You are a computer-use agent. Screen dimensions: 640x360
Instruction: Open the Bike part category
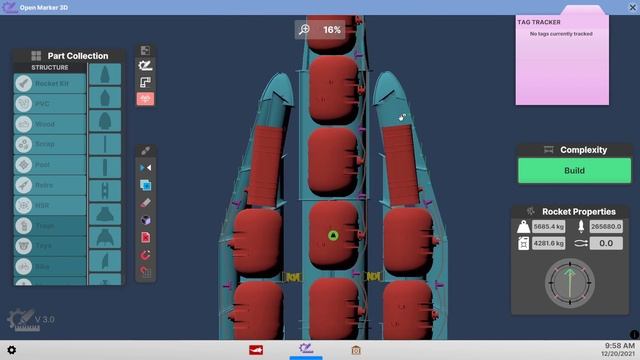[x=50, y=266]
